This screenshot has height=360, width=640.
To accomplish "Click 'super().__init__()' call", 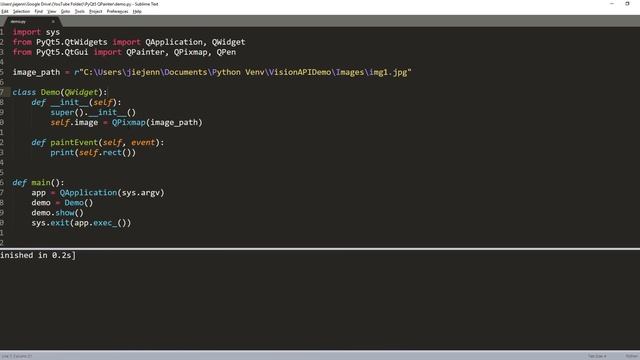I will pos(93,112).
